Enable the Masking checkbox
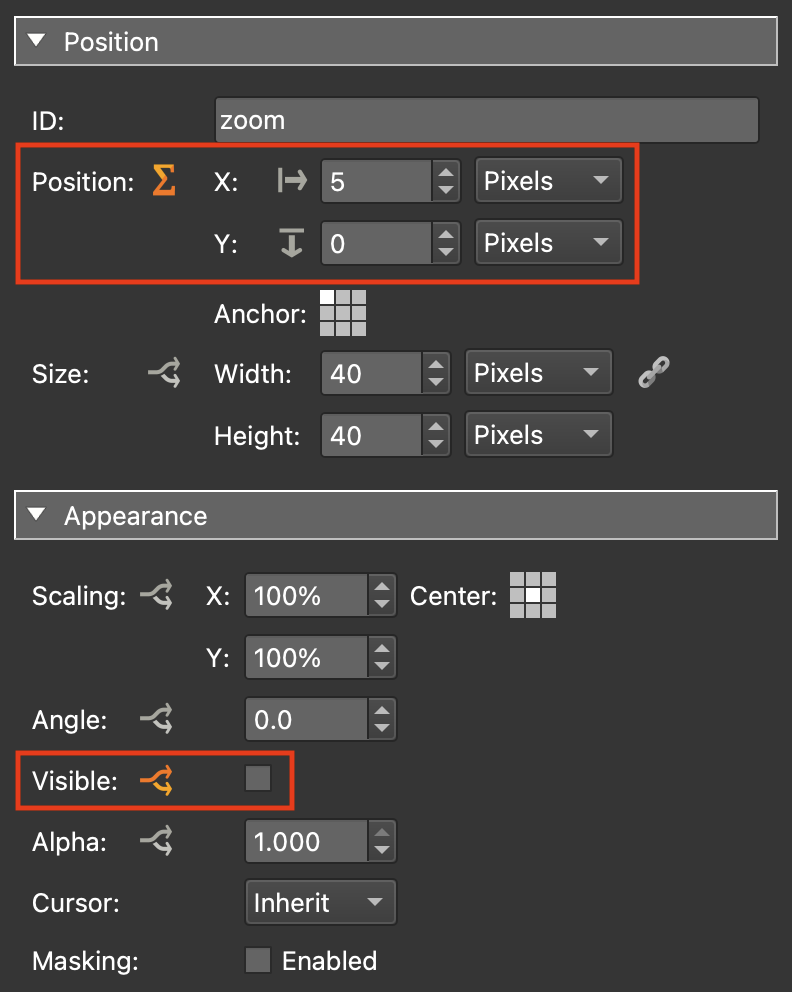Image resolution: width=792 pixels, height=992 pixels. [x=258, y=961]
